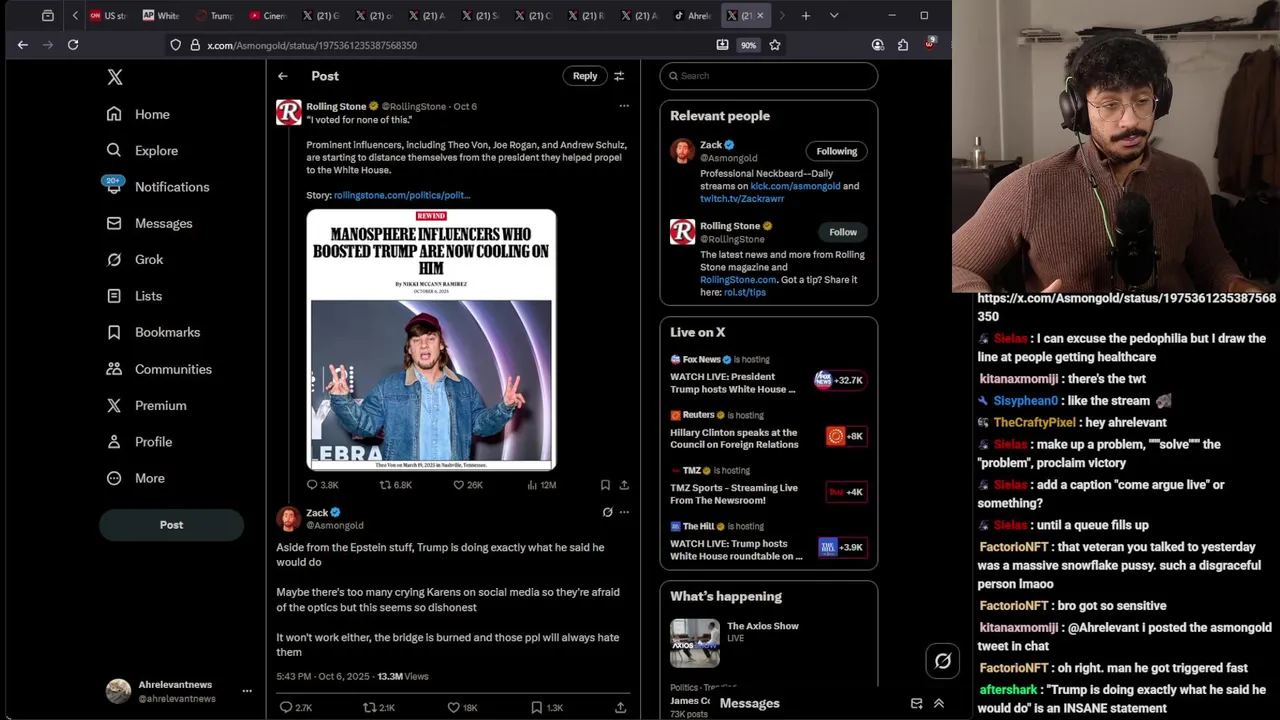This screenshot has width=1280, height=720.
Task: Open more options for Rolling Stone post
Action: click(624, 106)
